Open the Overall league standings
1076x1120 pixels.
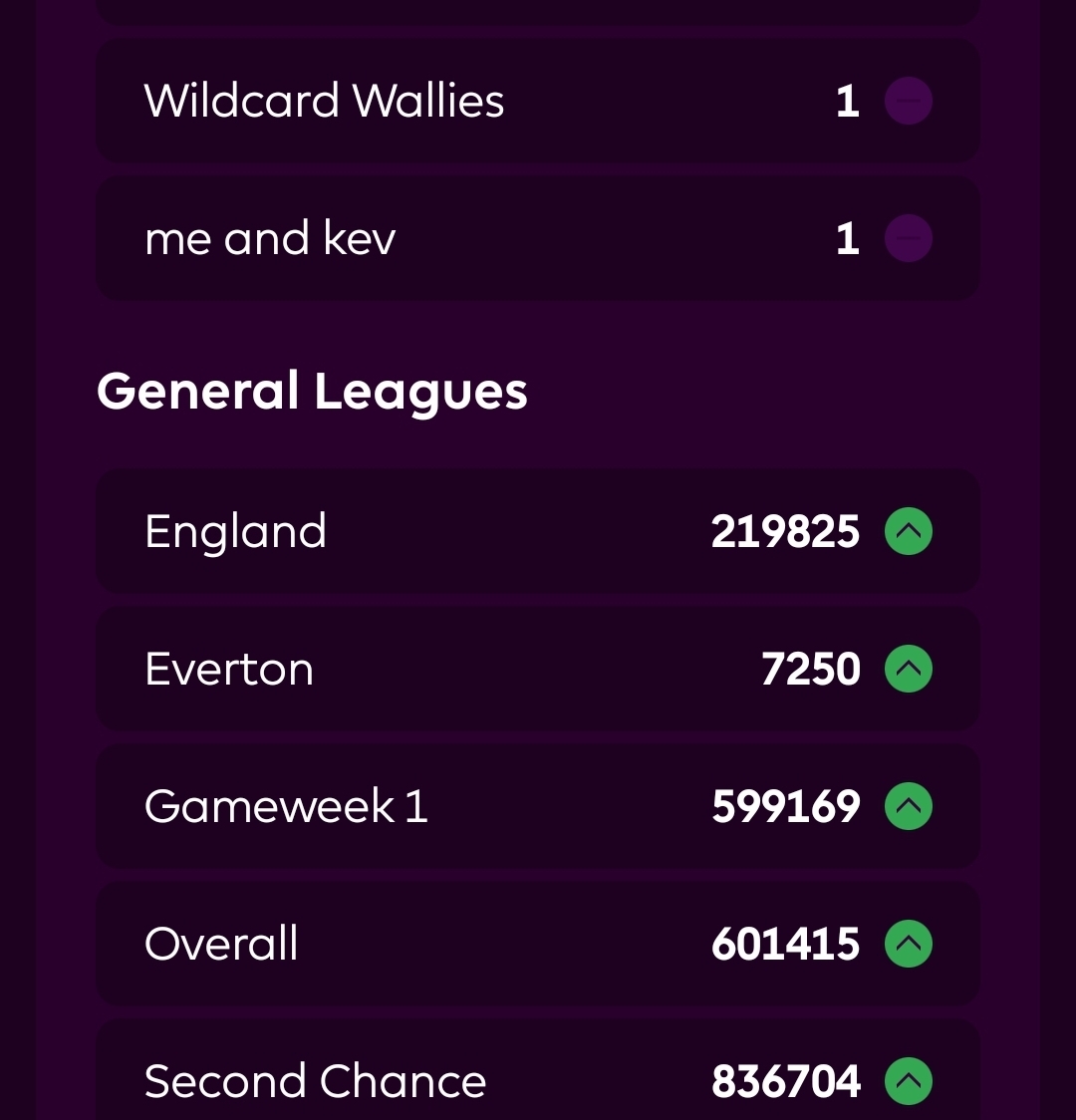(221, 944)
